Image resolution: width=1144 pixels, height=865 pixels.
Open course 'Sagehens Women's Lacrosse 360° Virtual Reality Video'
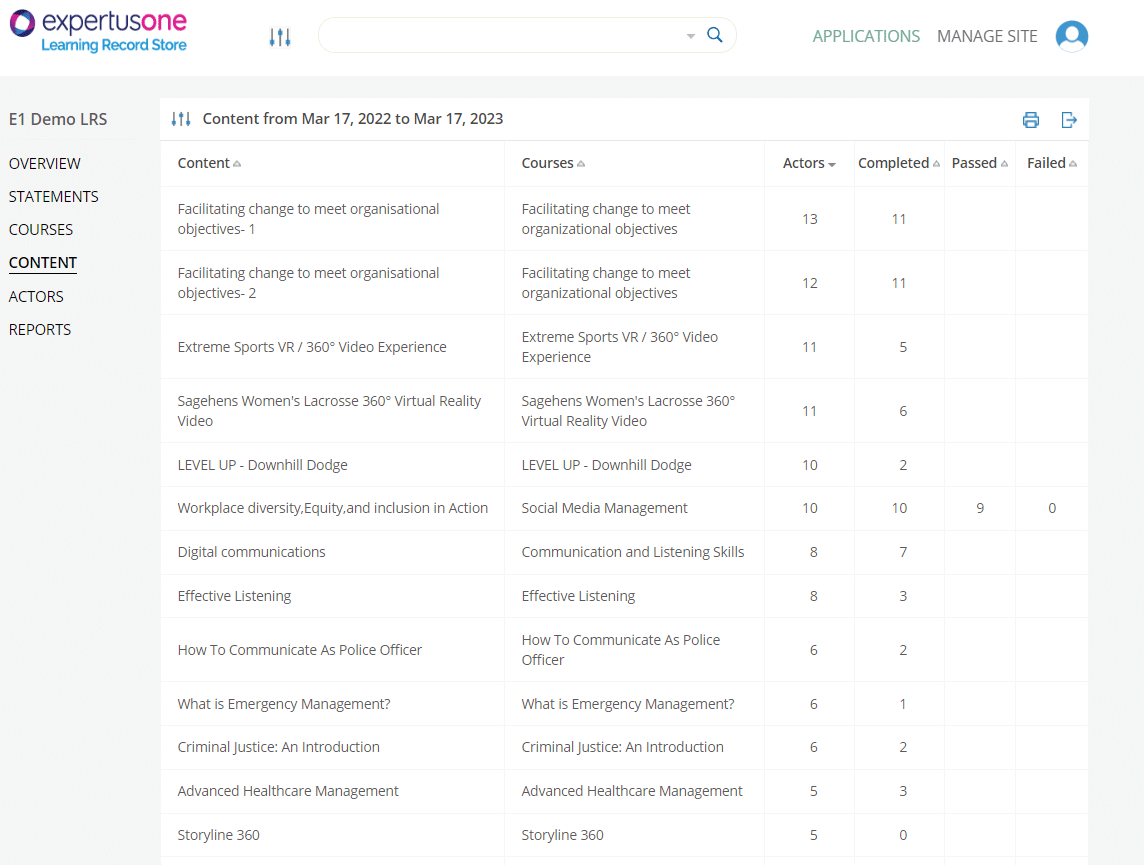pyautogui.click(x=628, y=411)
